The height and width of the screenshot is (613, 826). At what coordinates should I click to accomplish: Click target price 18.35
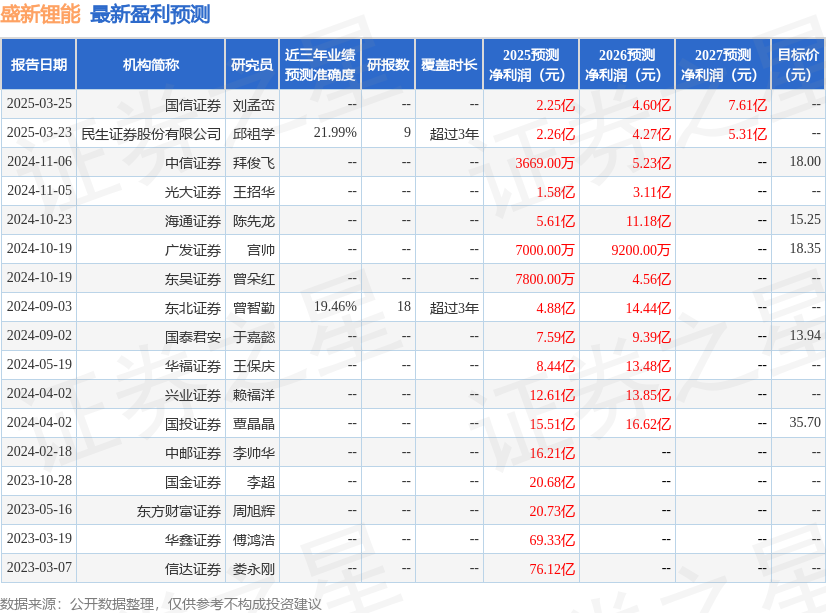click(x=805, y=249)
